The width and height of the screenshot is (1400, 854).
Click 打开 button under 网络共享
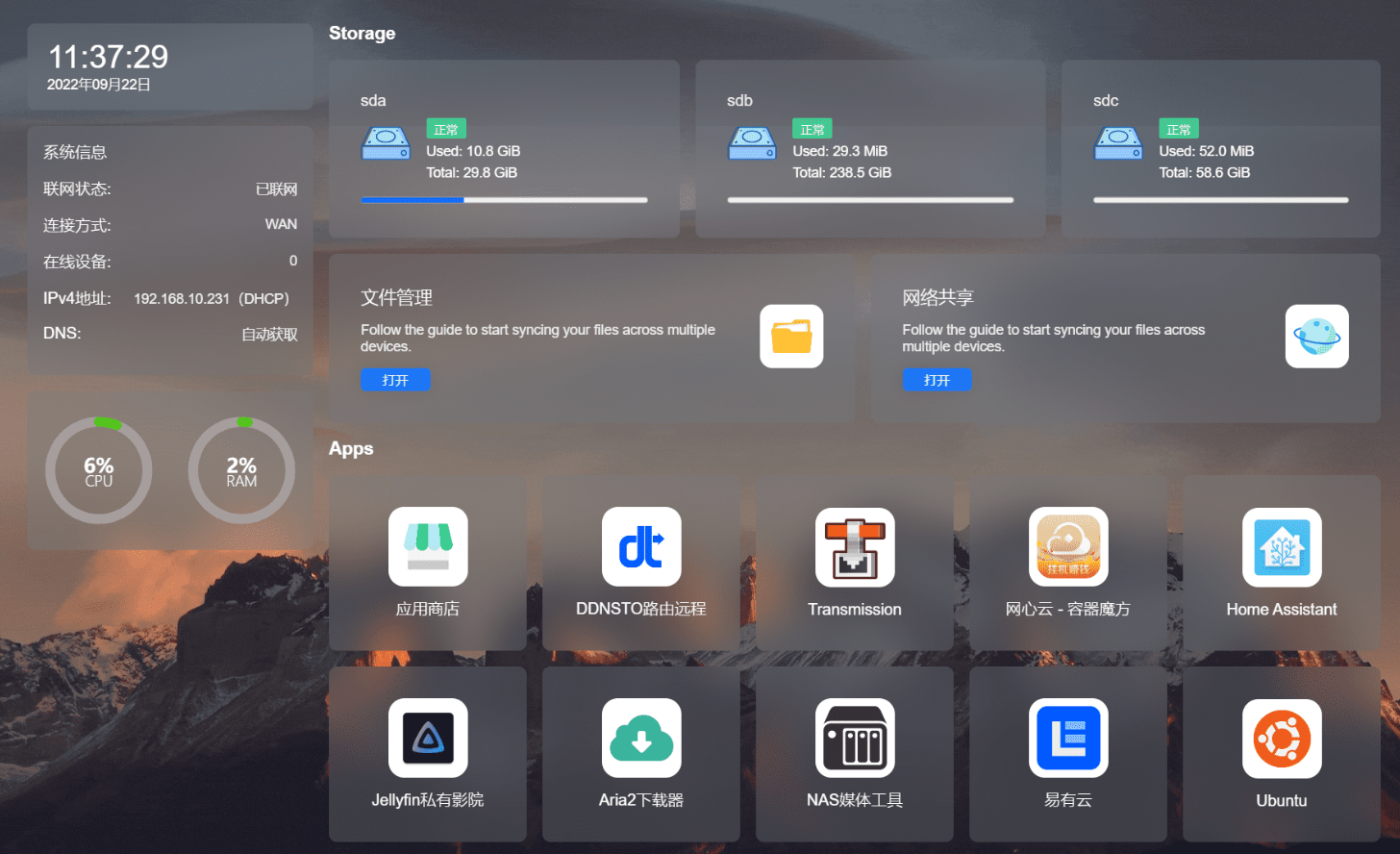pyautogui.click(x=937, y=380)
